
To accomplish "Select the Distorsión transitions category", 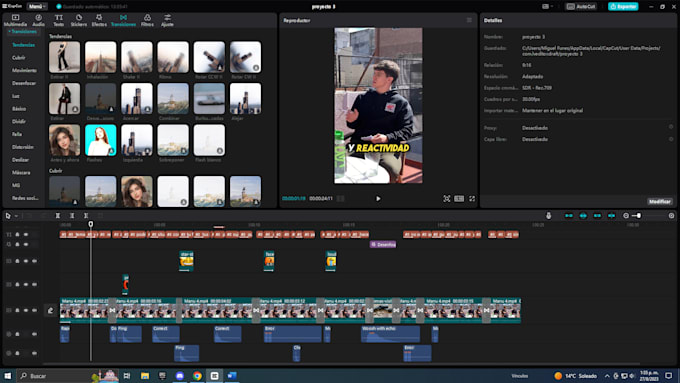I will (23, 147).
